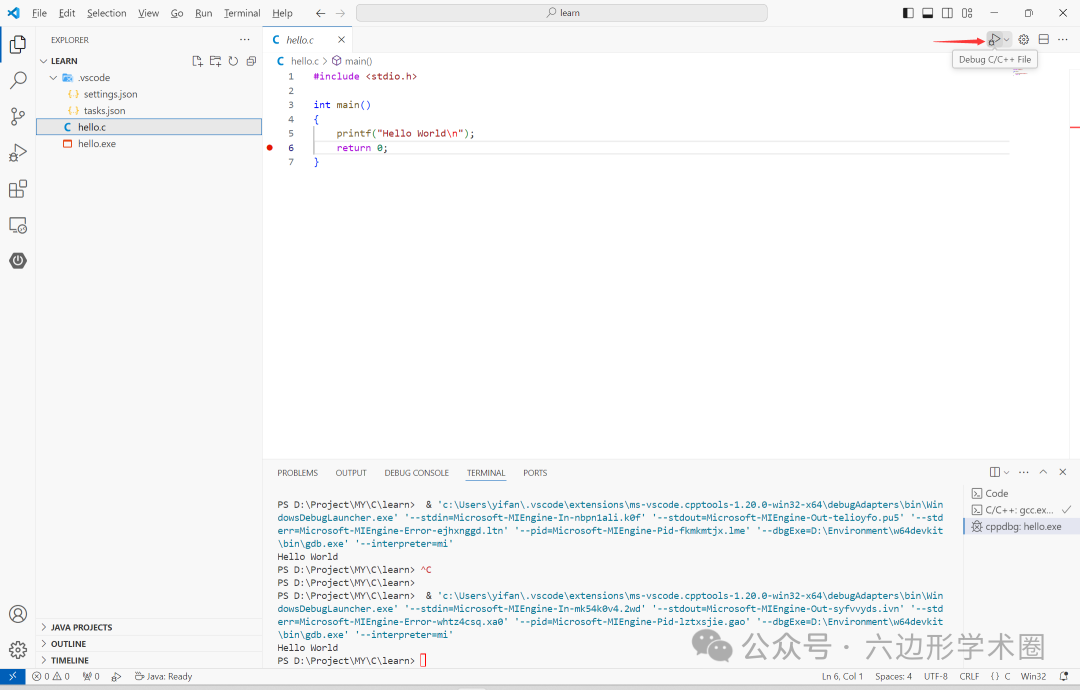Open the Search view in the sidebar
Viewport: 1080px width, 690px height.
[x=17, y=80]
